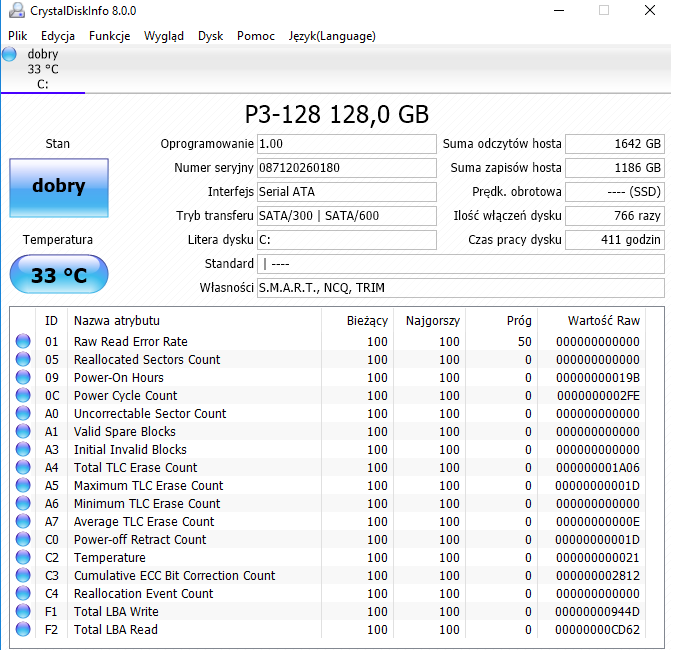Click the status orb for Total LBA Read
The width and height of the screenshot is (674, 650).
pyautogui.click(x=23, y=629)
